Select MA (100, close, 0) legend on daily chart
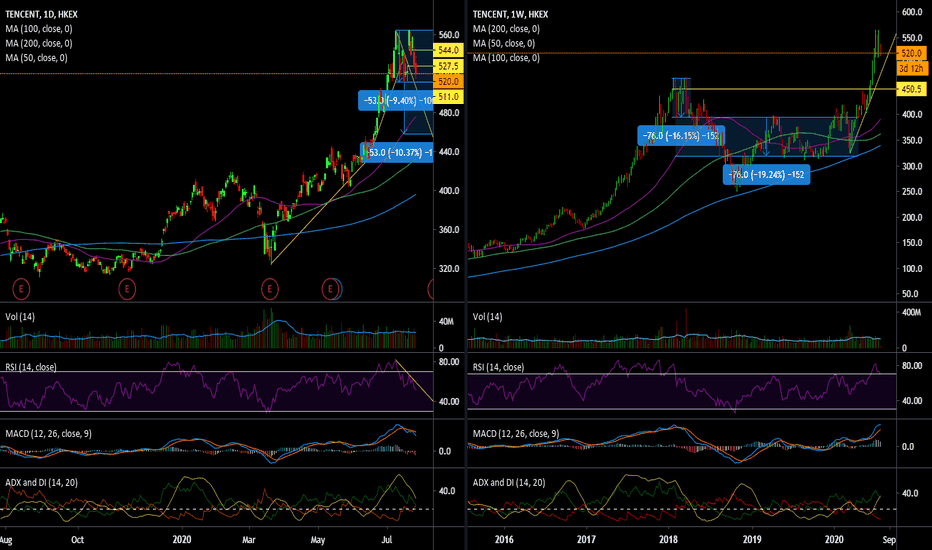Screen dimensions: 932x550 point(39,29)
